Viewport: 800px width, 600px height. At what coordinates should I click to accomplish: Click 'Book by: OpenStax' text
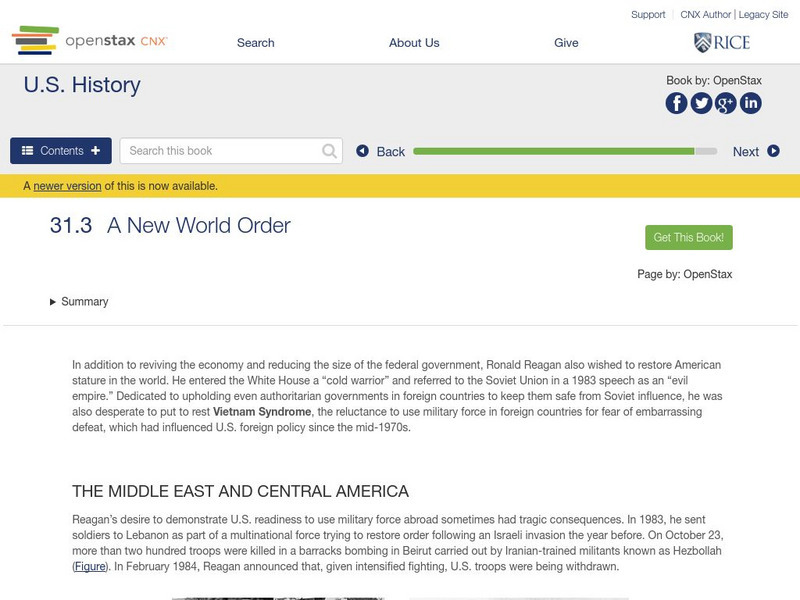point(714,81)
